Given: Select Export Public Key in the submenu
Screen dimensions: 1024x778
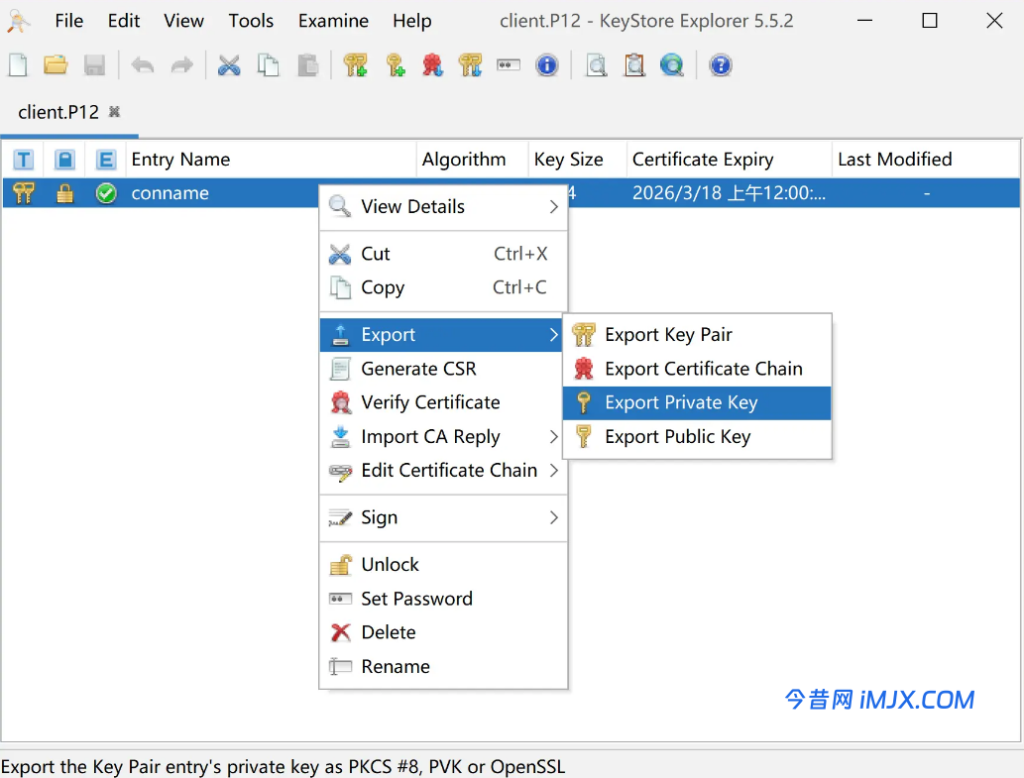Looking at the screenshot, I should tap(697, 436).
